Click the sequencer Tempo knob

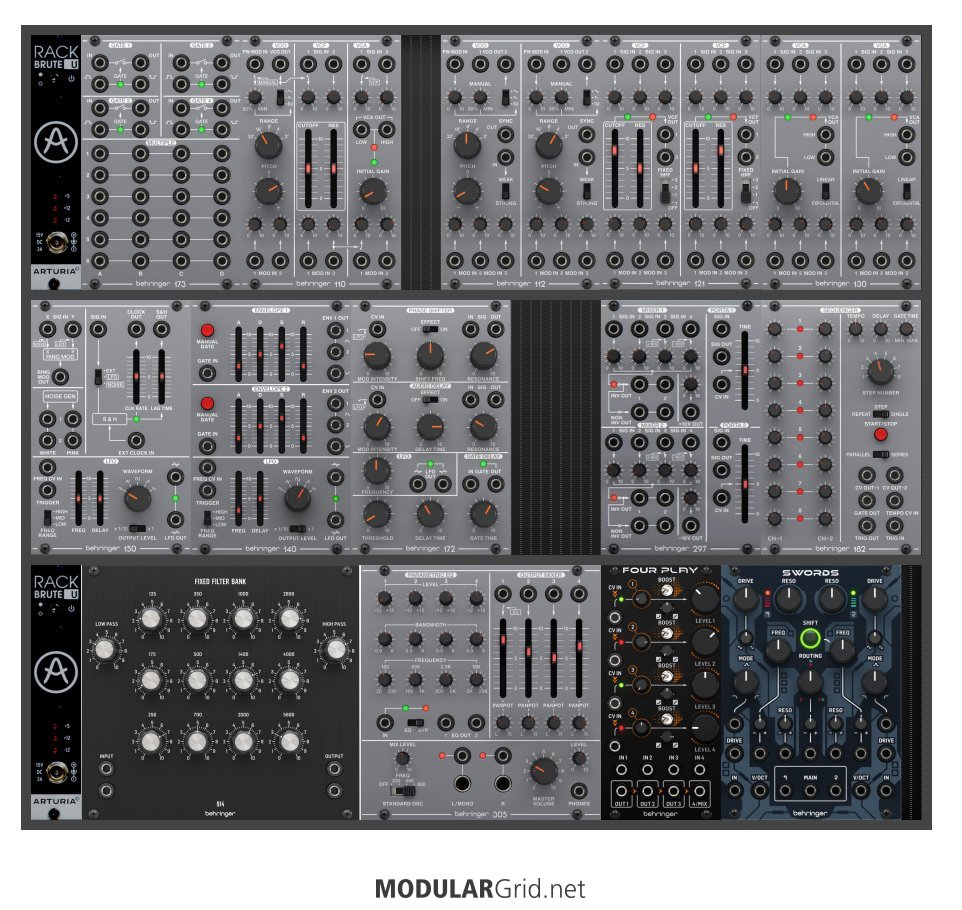[x=855, y=330]
